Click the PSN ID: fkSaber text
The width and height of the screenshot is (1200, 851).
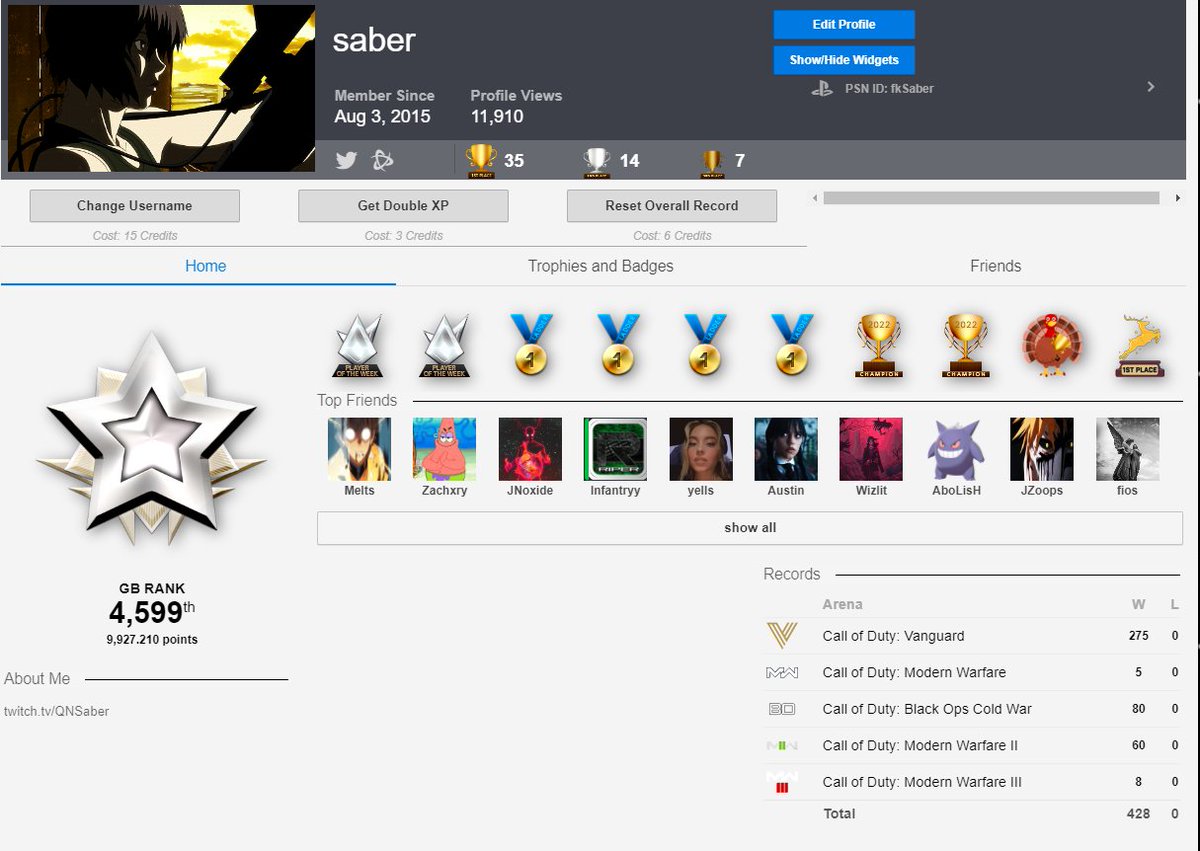click(889, 88)
